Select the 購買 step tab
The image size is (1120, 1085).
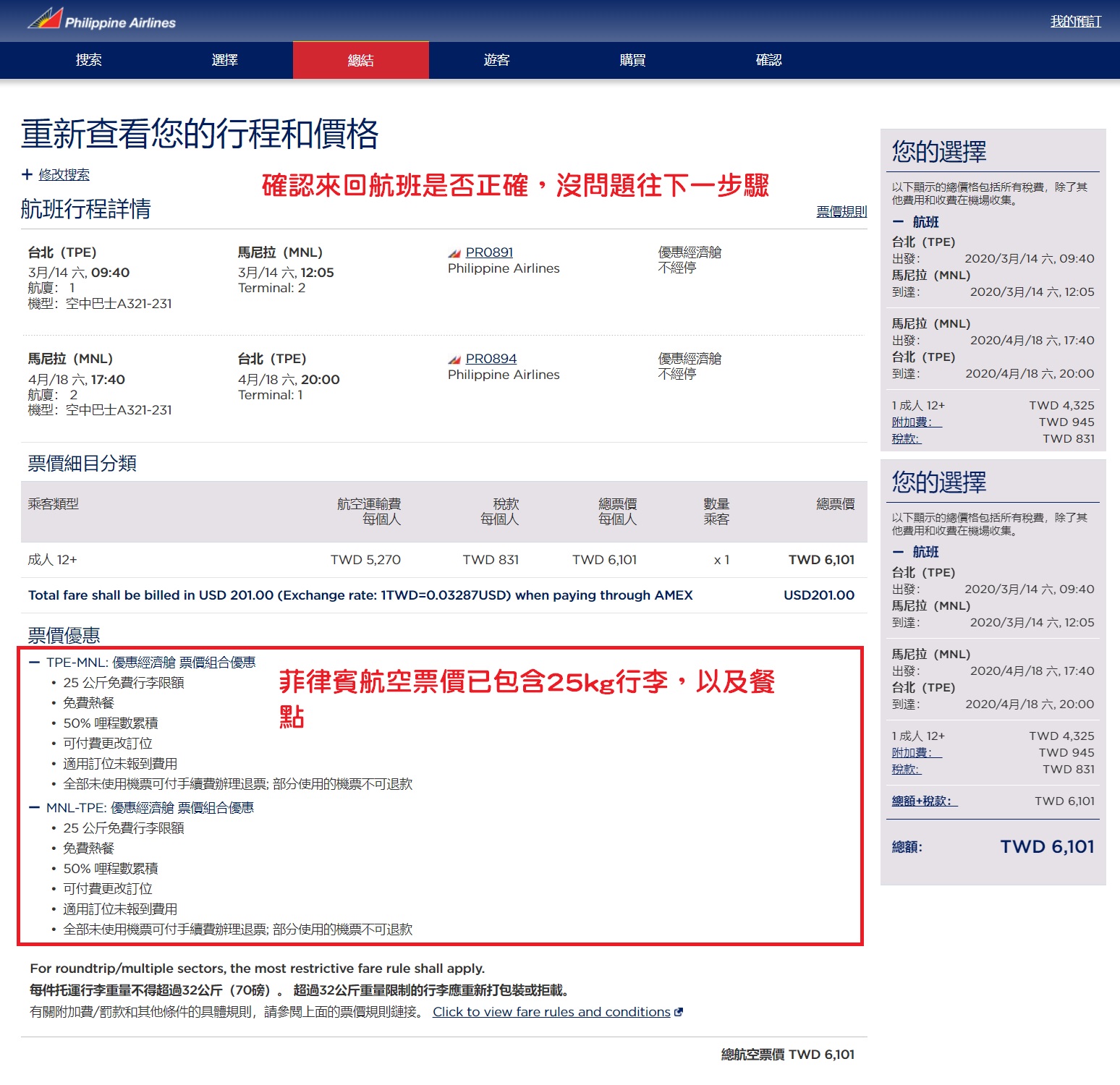(632, 60)
